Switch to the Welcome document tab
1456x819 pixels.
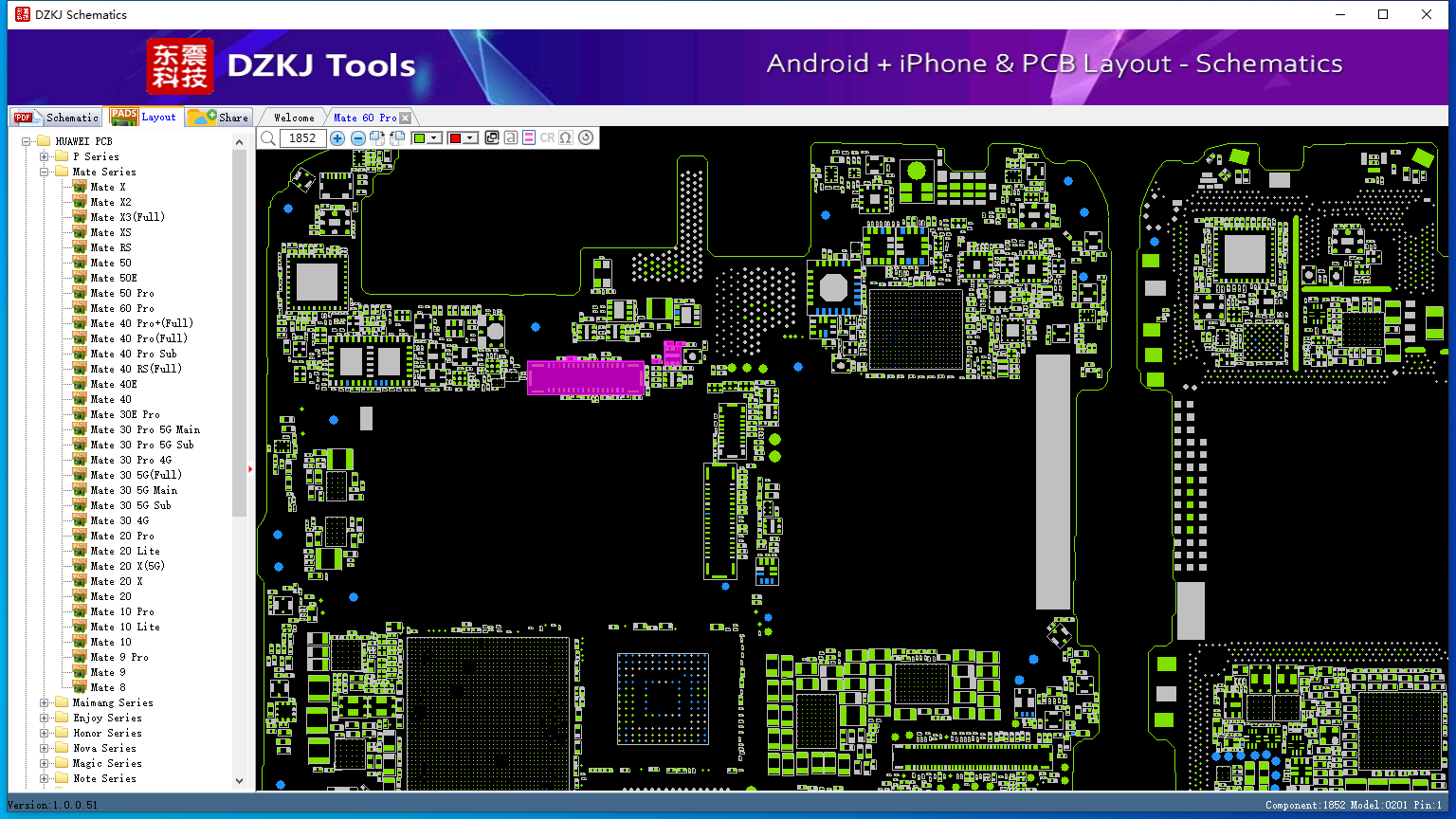(294, 118)
